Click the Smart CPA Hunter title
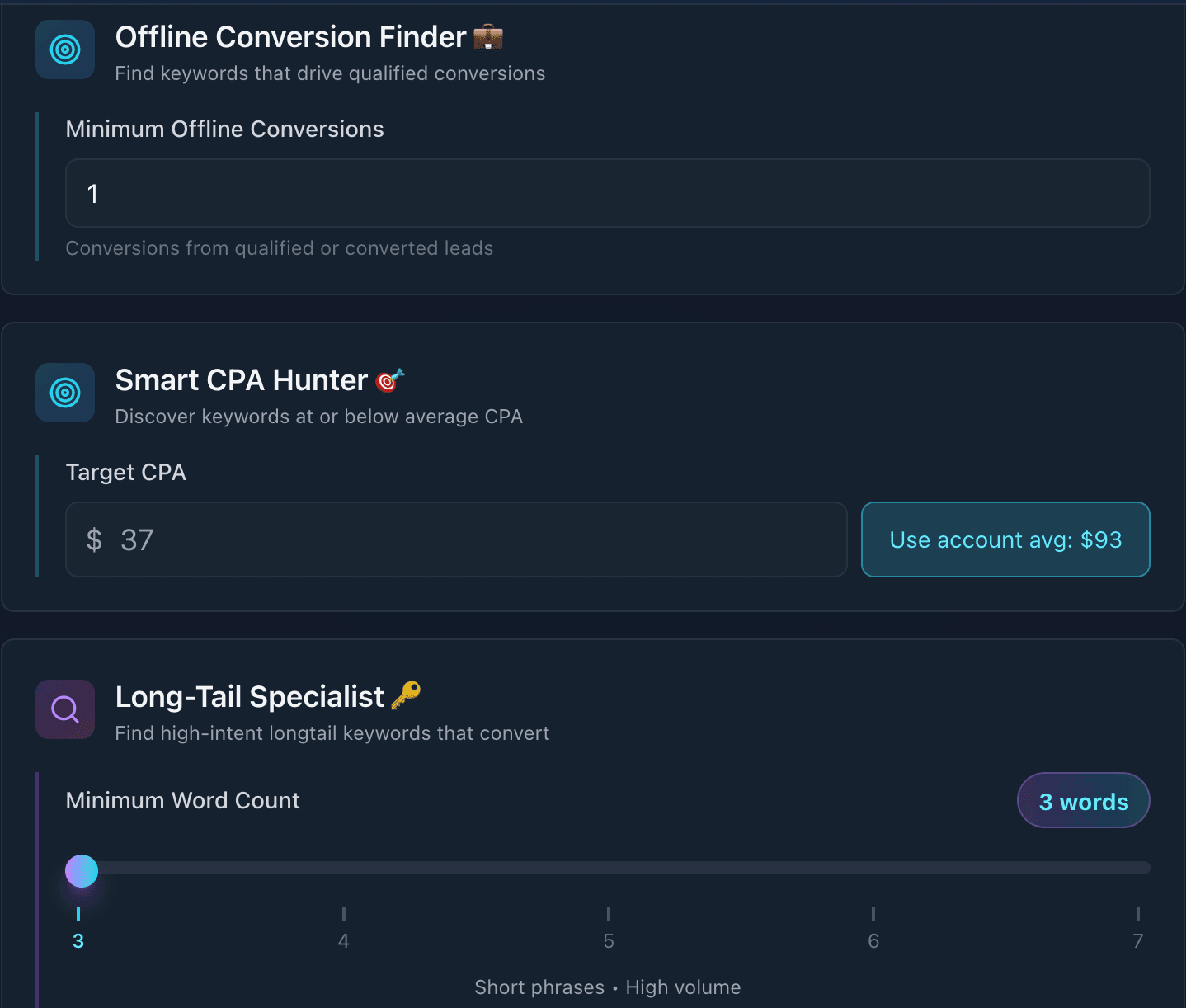 pos(241,380)
